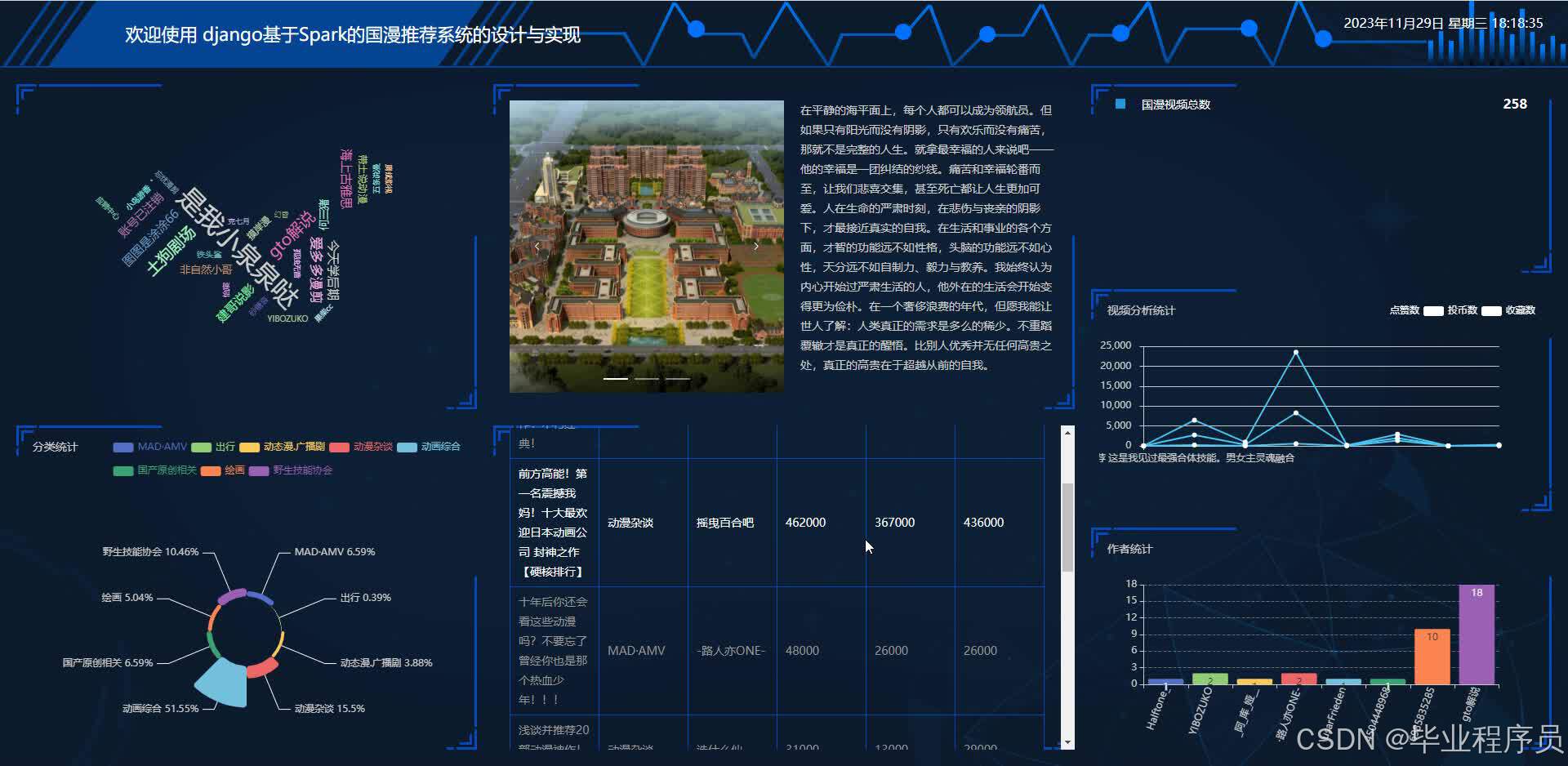Click the white swatch beside 收藏数

1491,311
